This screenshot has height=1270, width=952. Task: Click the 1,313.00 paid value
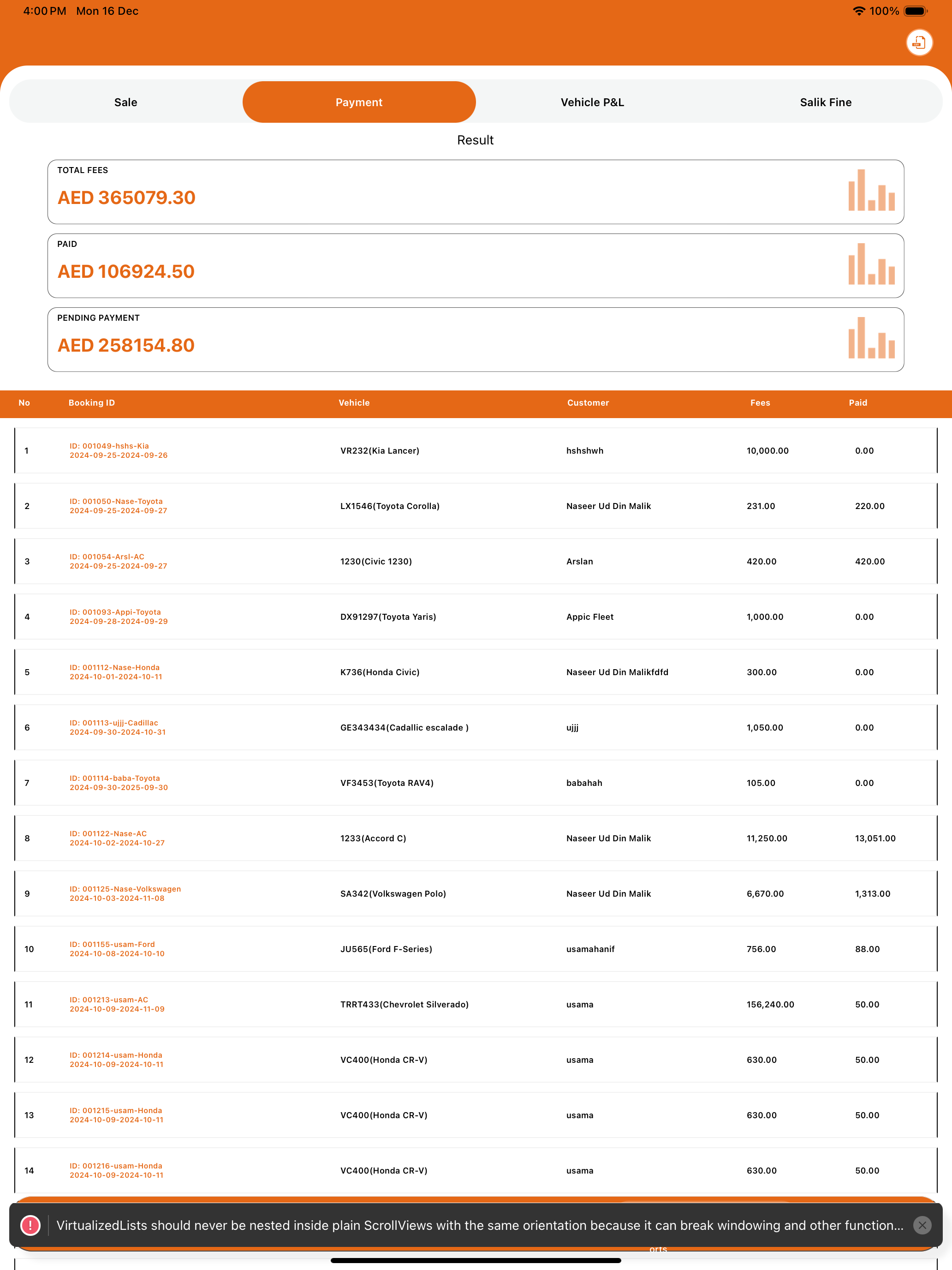point(872,894)
